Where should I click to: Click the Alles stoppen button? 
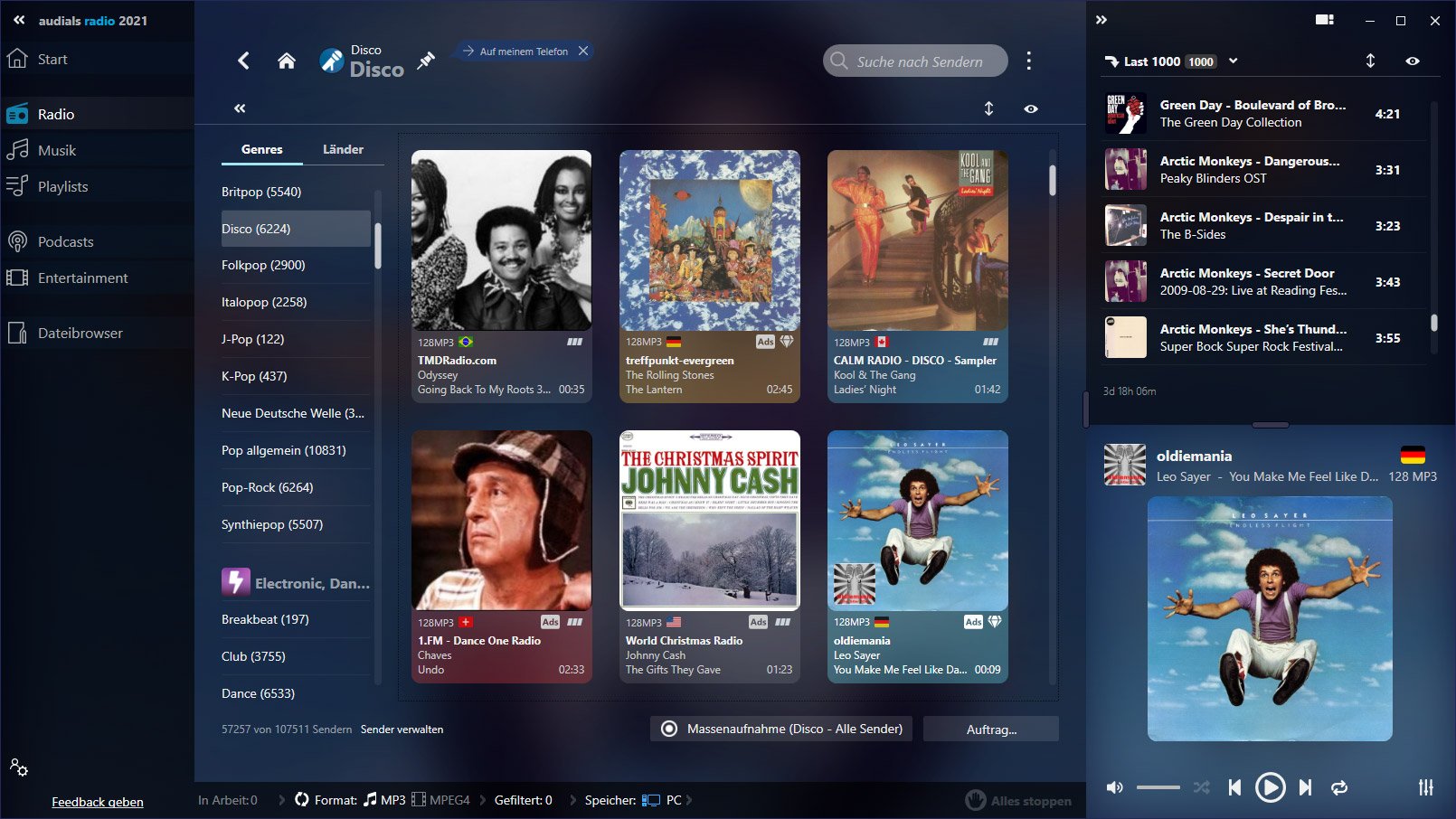1018,800
